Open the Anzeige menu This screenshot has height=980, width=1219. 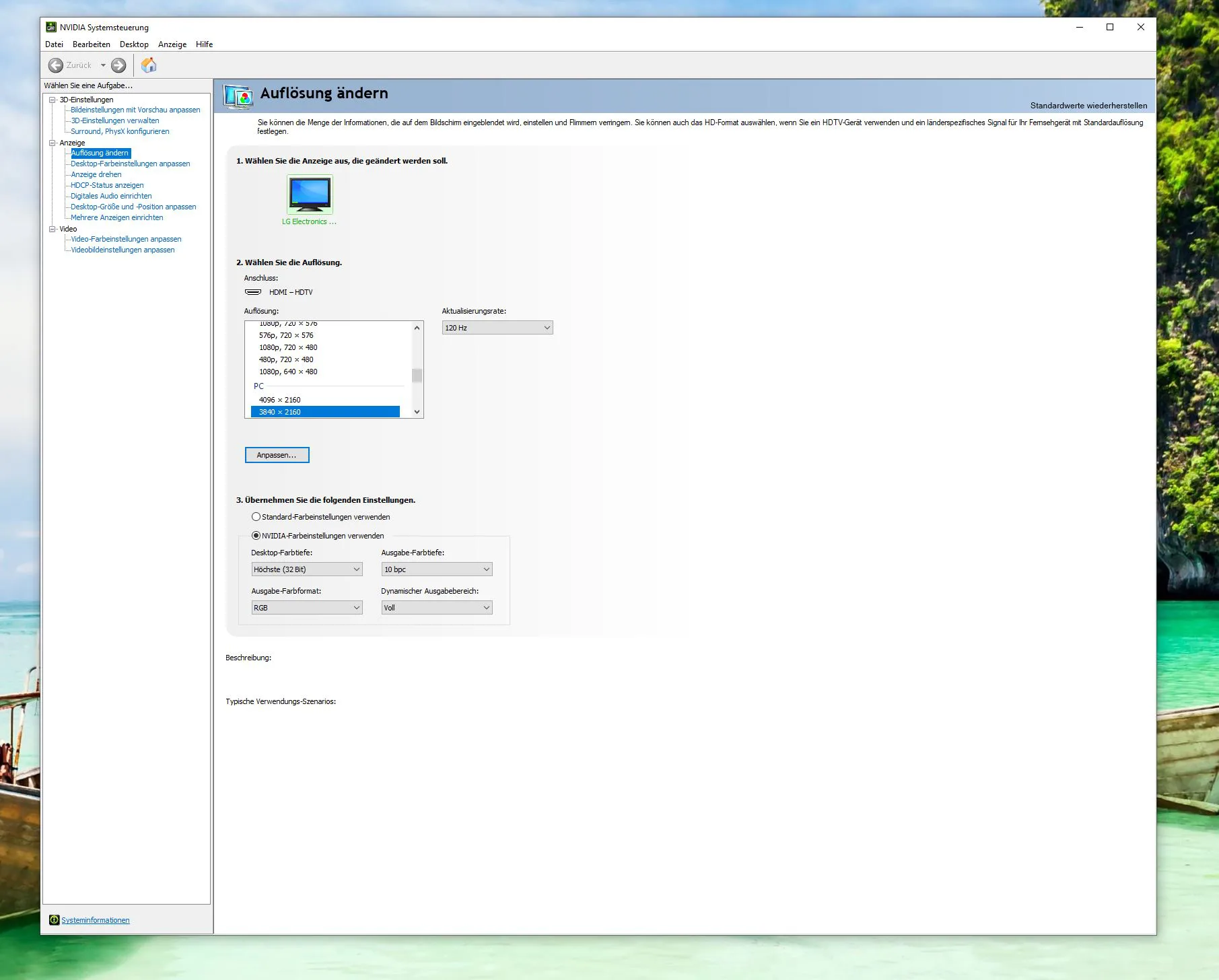(172, 44)
